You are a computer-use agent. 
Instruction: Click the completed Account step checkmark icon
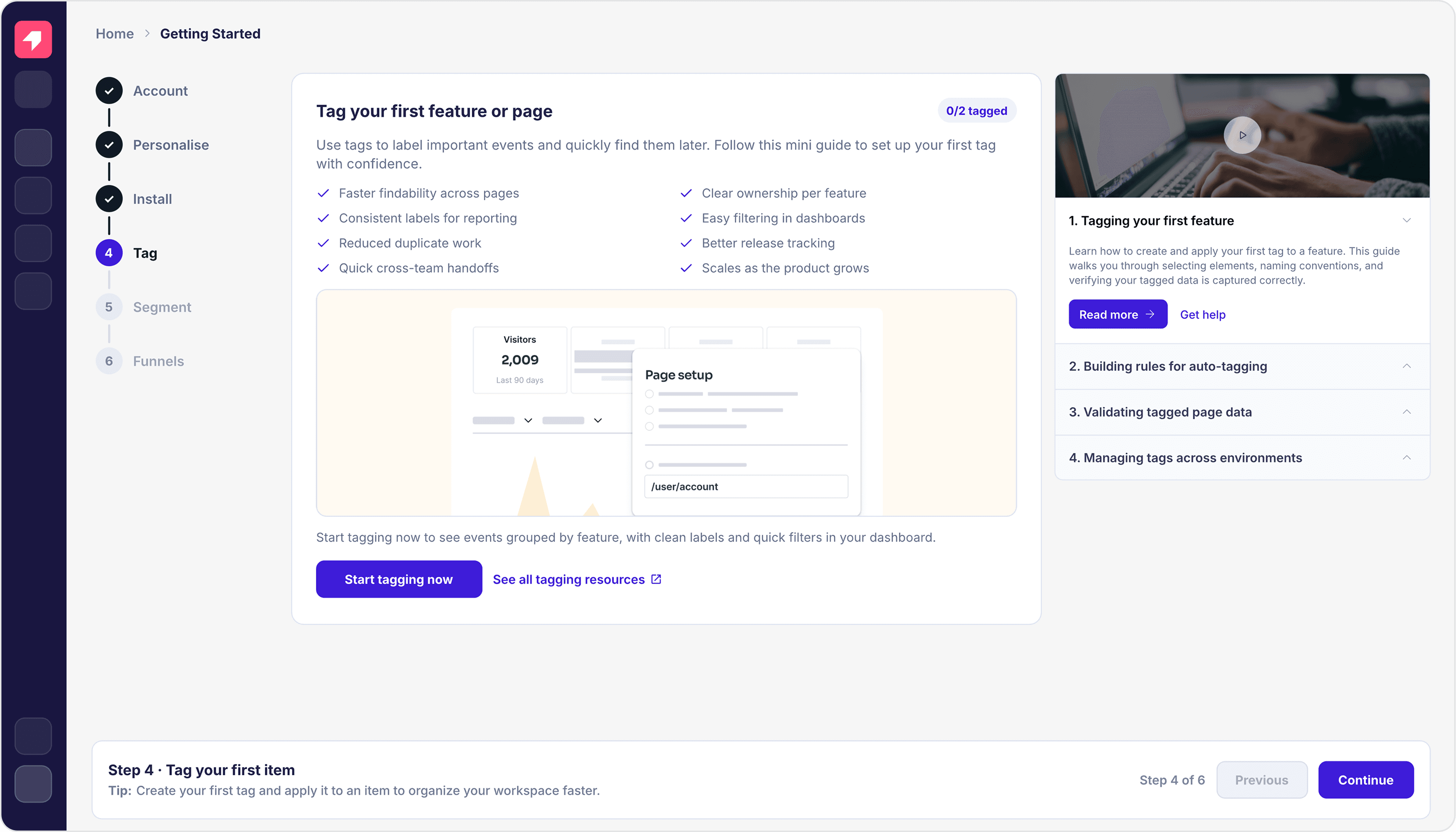point(109,90)
